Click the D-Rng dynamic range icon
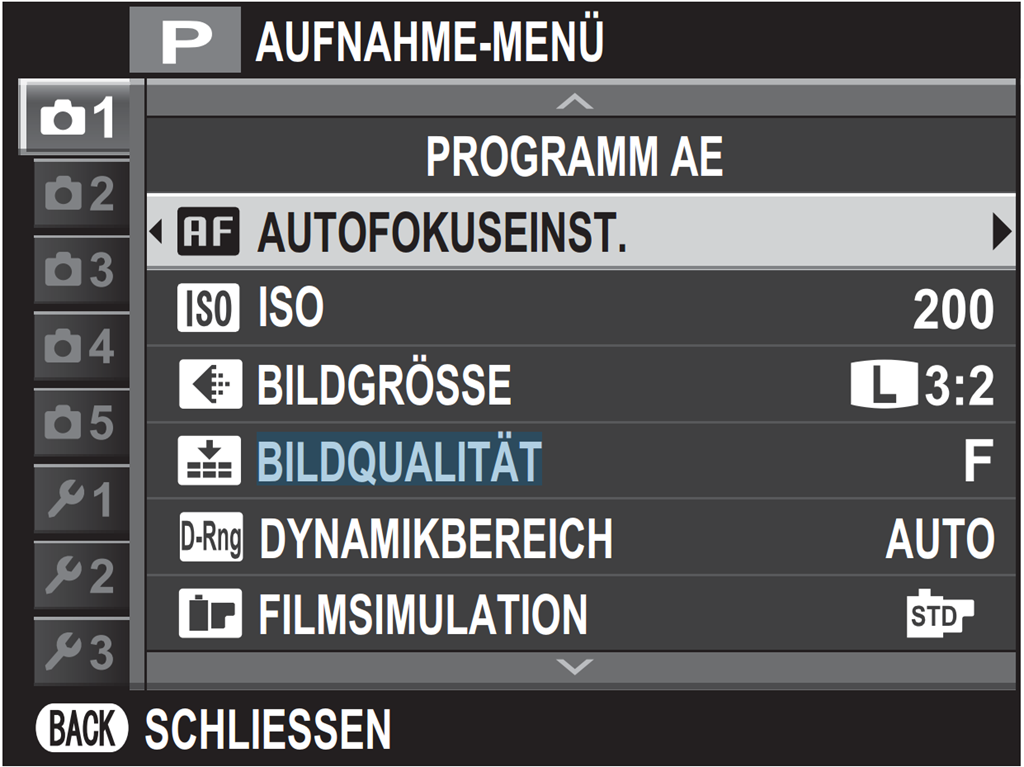 pyautogui.click(x=209, y=538)
